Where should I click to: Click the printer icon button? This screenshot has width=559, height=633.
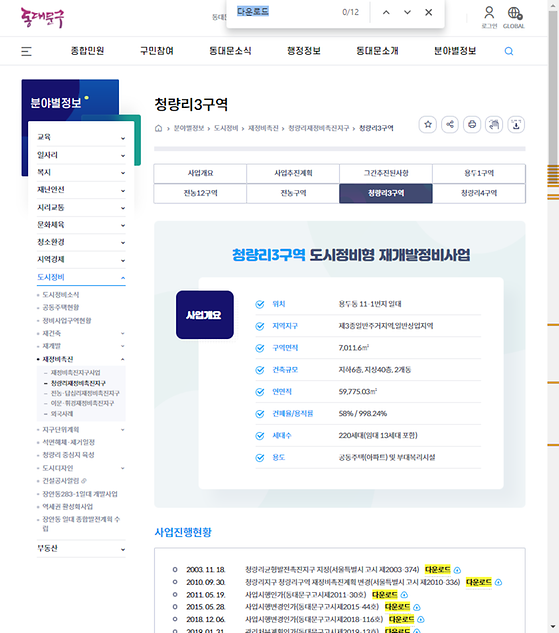(472, 124)
